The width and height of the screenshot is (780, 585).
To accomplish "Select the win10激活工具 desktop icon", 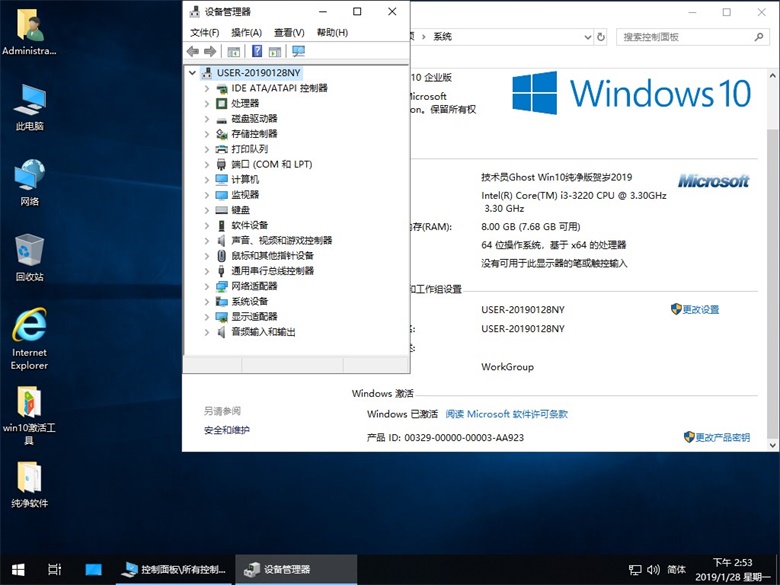I will pos(29,414).
